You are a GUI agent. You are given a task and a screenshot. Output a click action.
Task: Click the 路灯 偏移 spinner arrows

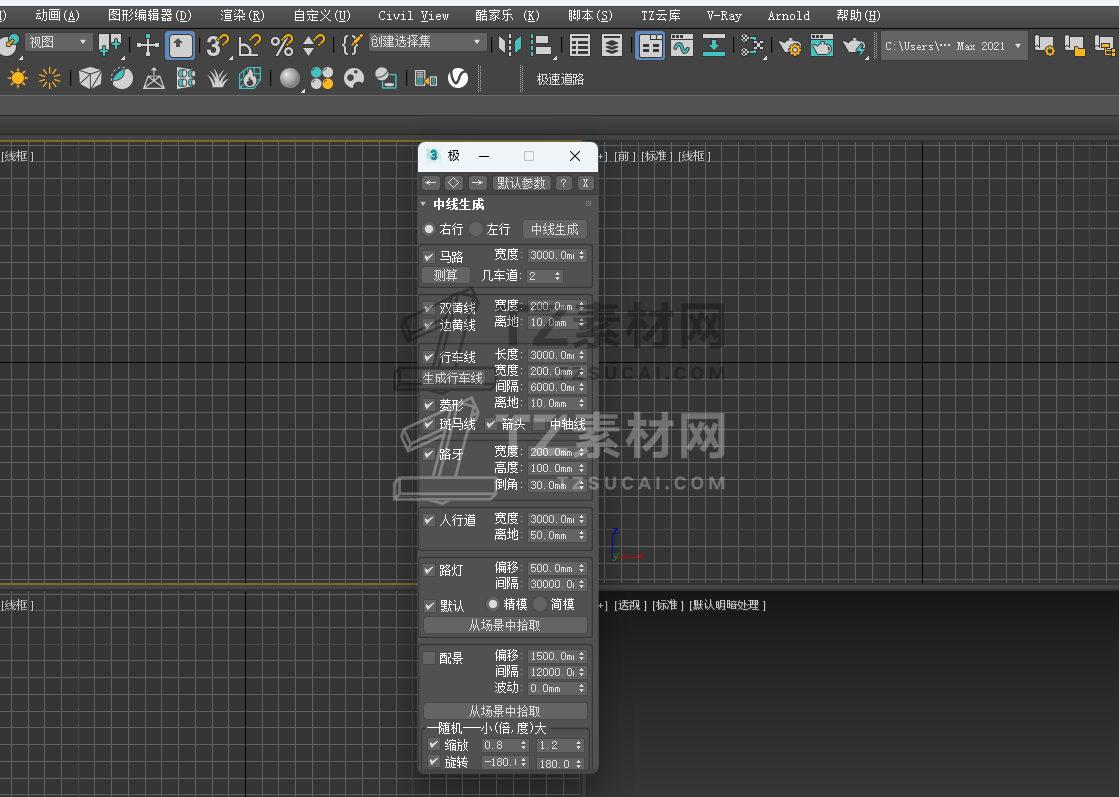pos(582,568)
